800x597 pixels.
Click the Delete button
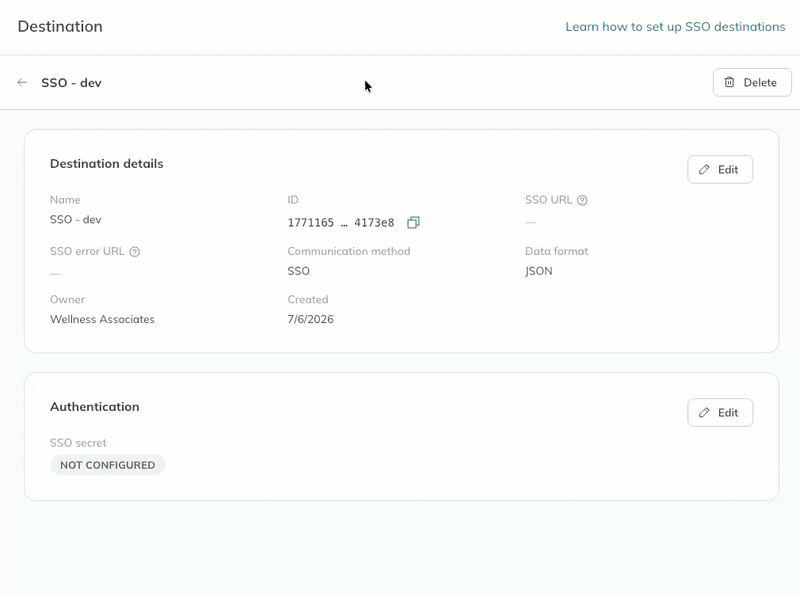point(752,82)
